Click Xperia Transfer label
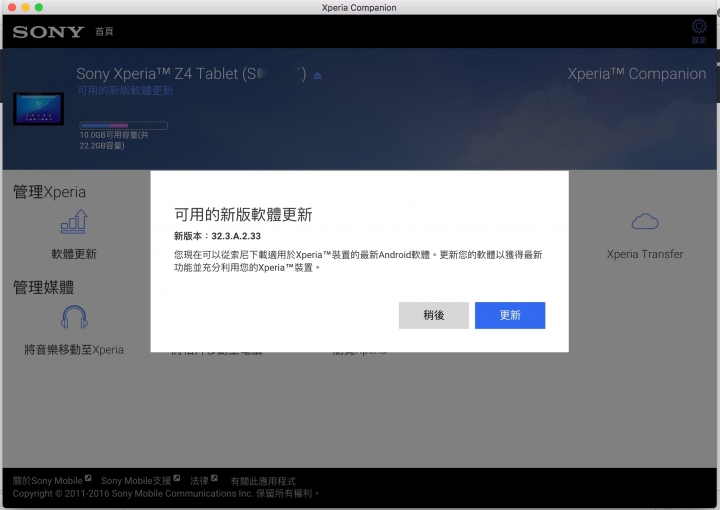 pyautogui.click(x=645, y=254)
